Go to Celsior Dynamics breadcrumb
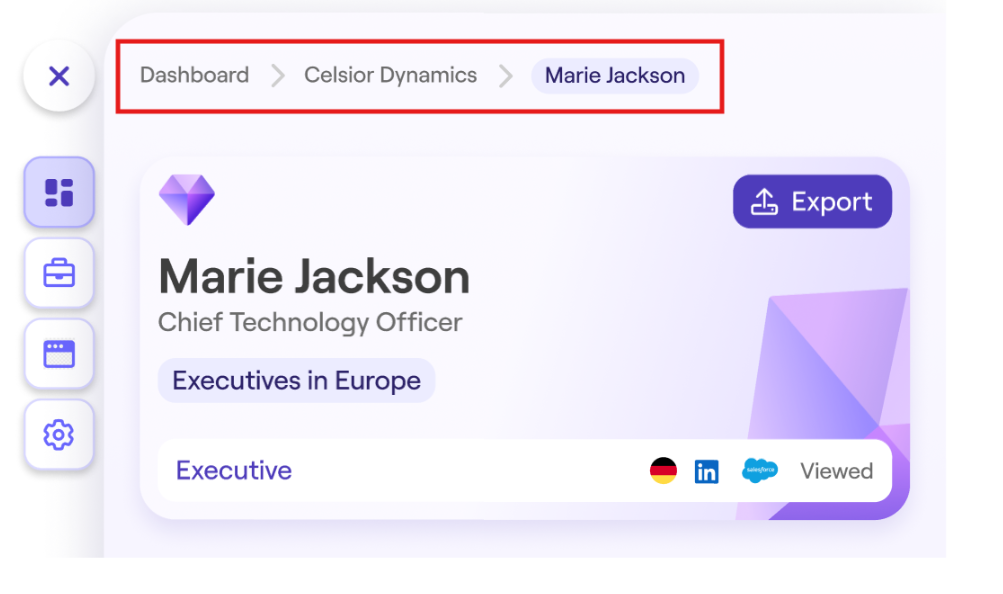 [x=390, y=75]
